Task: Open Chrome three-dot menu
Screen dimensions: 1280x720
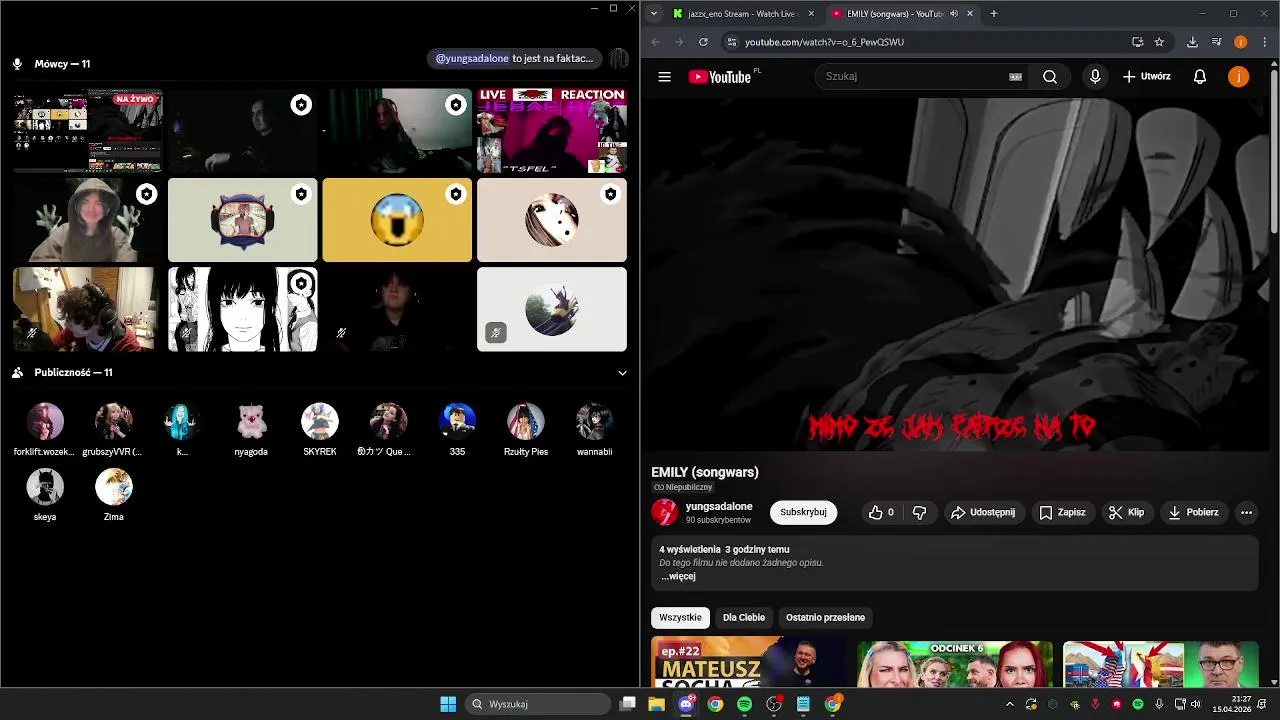Action: [x=1264, y=42]
